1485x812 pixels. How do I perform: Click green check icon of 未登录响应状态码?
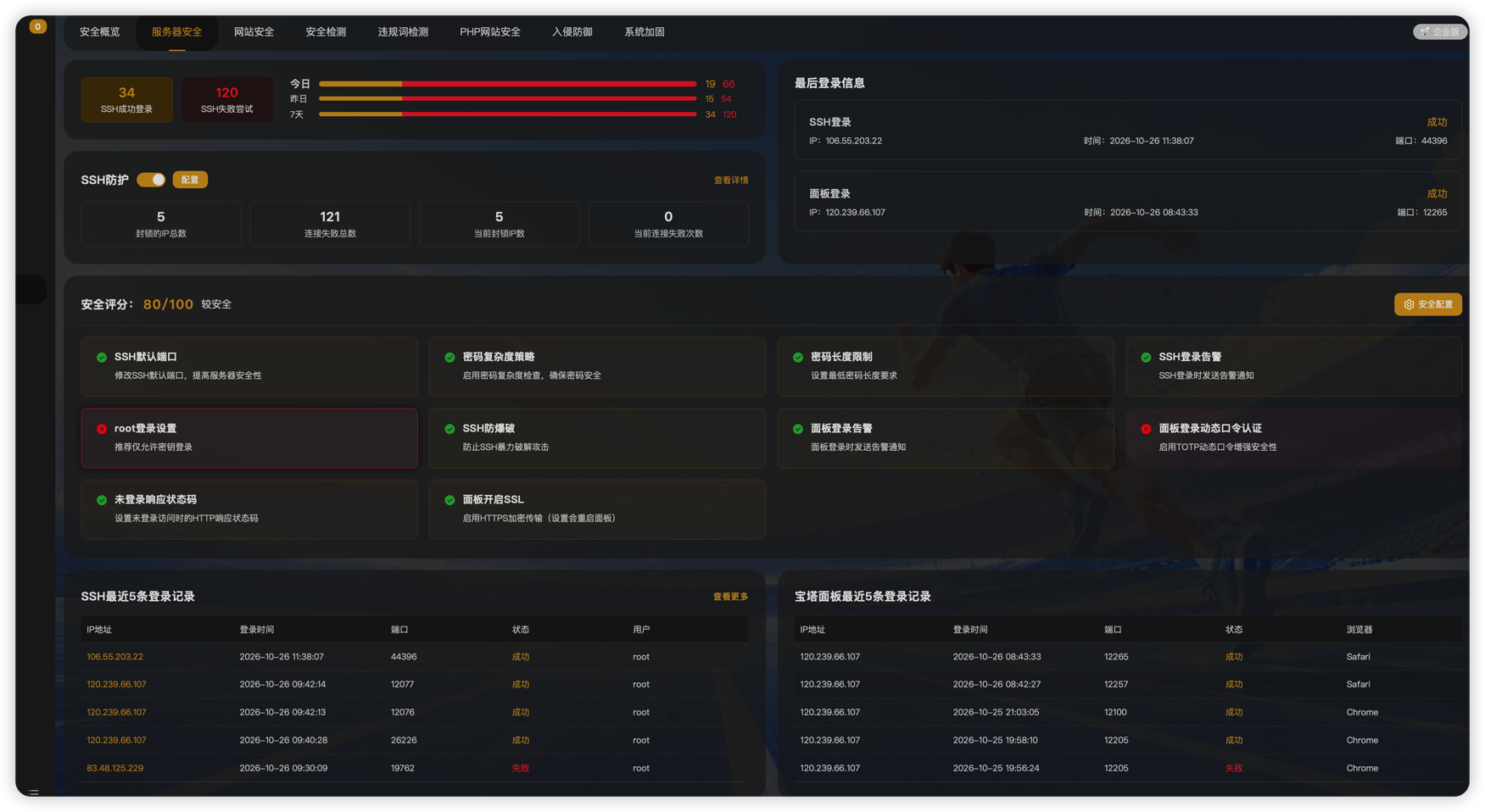pos(102,500)
